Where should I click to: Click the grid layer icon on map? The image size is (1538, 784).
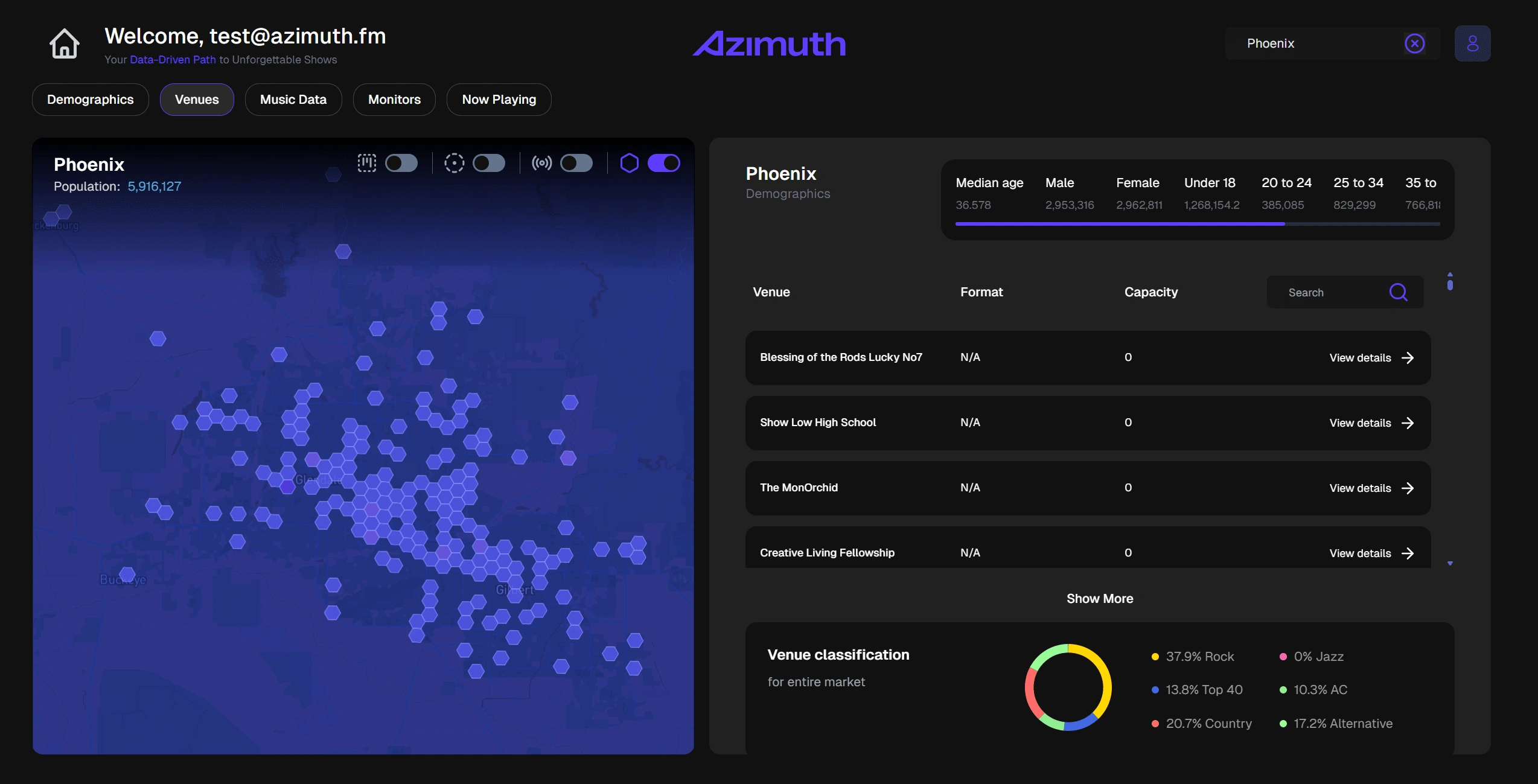click(366, 163)
